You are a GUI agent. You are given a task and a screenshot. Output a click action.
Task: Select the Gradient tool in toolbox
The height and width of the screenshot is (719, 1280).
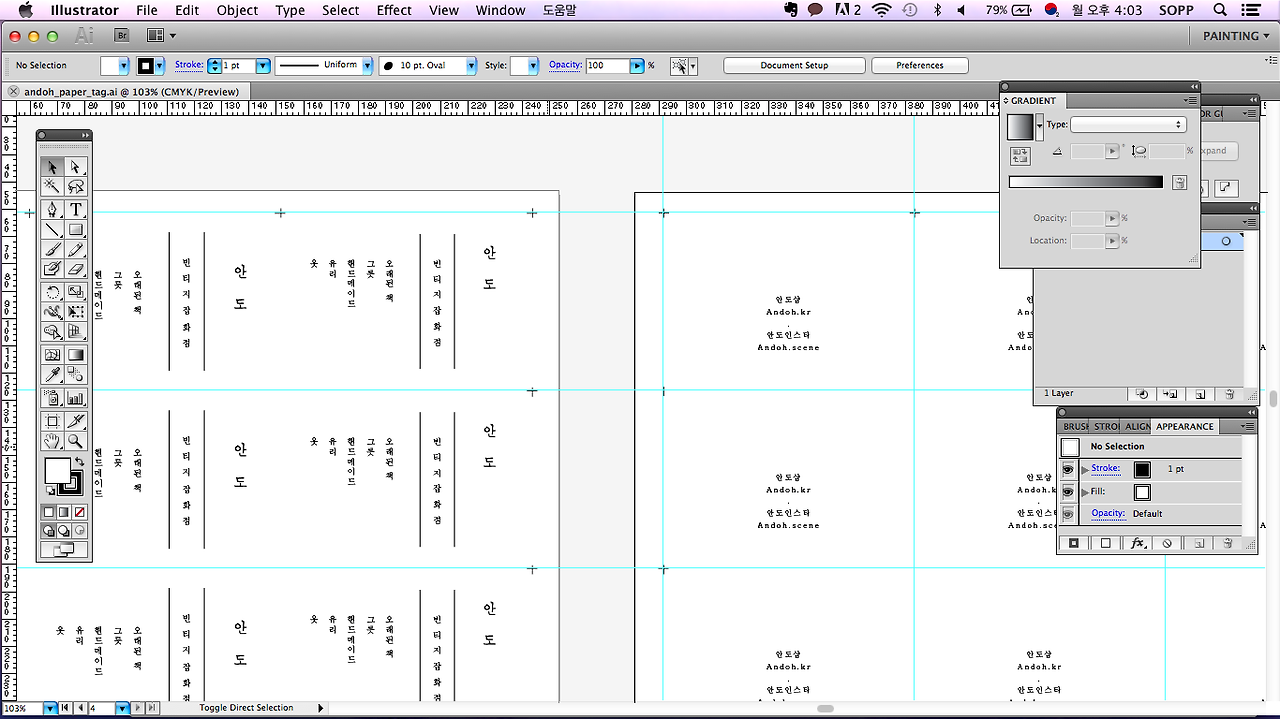(76, 355)
